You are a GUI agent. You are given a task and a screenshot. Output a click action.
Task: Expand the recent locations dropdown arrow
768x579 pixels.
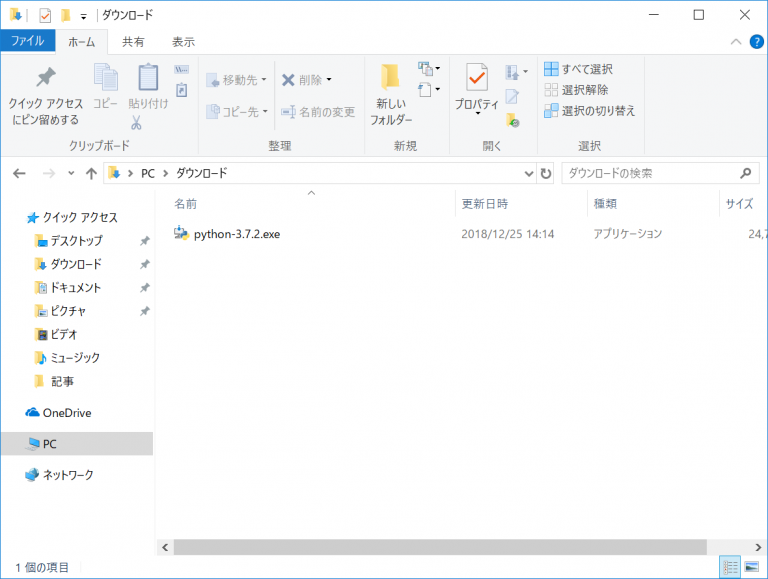click(70, 173)
